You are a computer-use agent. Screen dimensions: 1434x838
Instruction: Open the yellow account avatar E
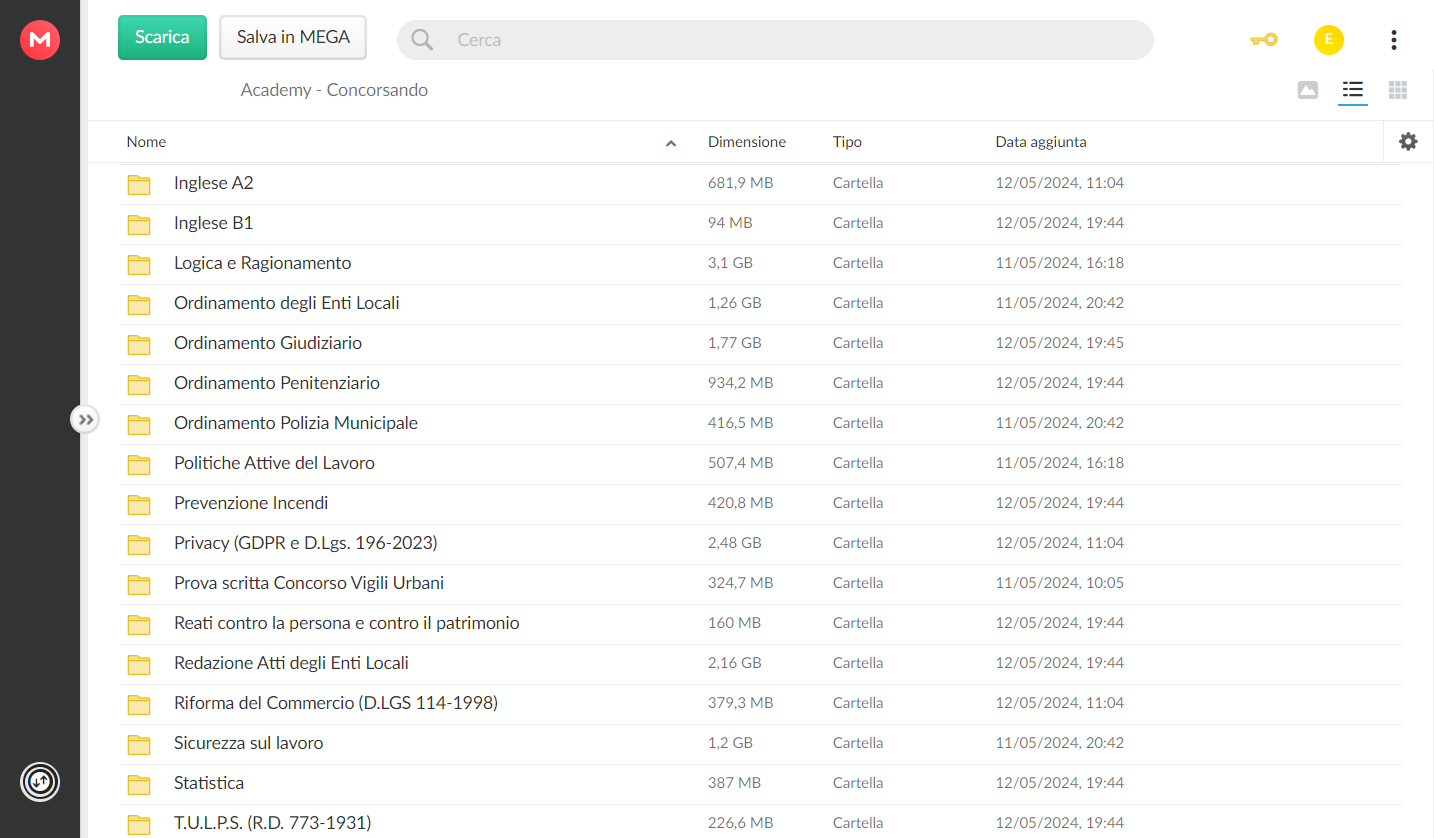1328,40
